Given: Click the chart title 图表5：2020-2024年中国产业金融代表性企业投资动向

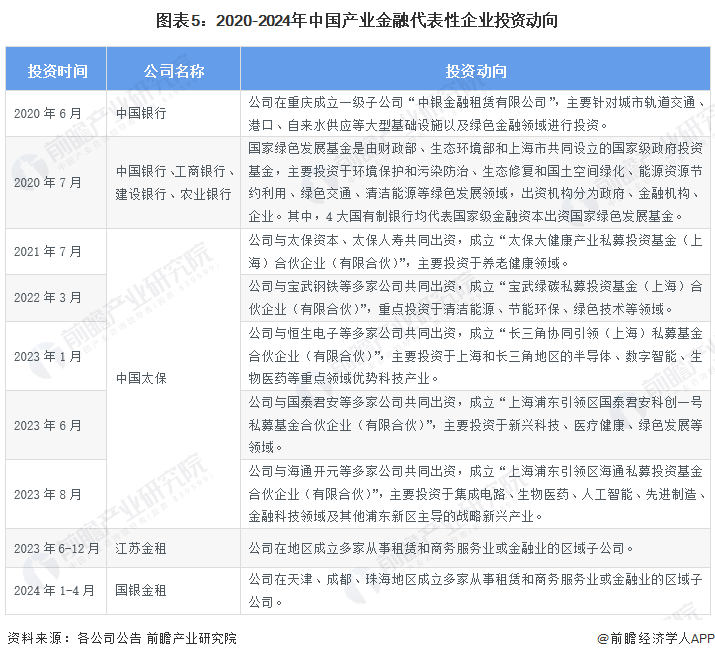Looking at the screenshot, I should [357, 21].
